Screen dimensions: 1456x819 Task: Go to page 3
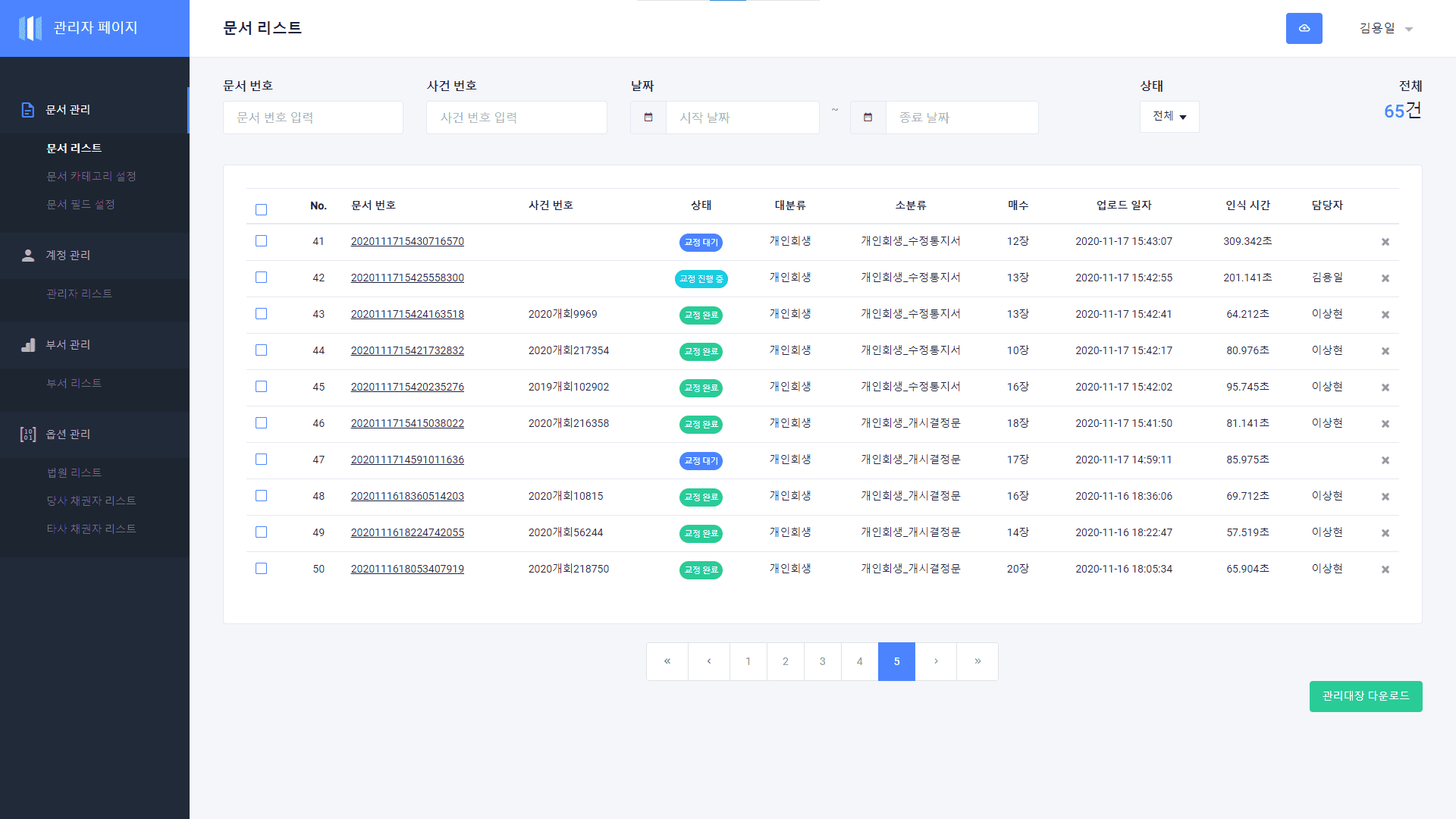[x=823, y=661]
